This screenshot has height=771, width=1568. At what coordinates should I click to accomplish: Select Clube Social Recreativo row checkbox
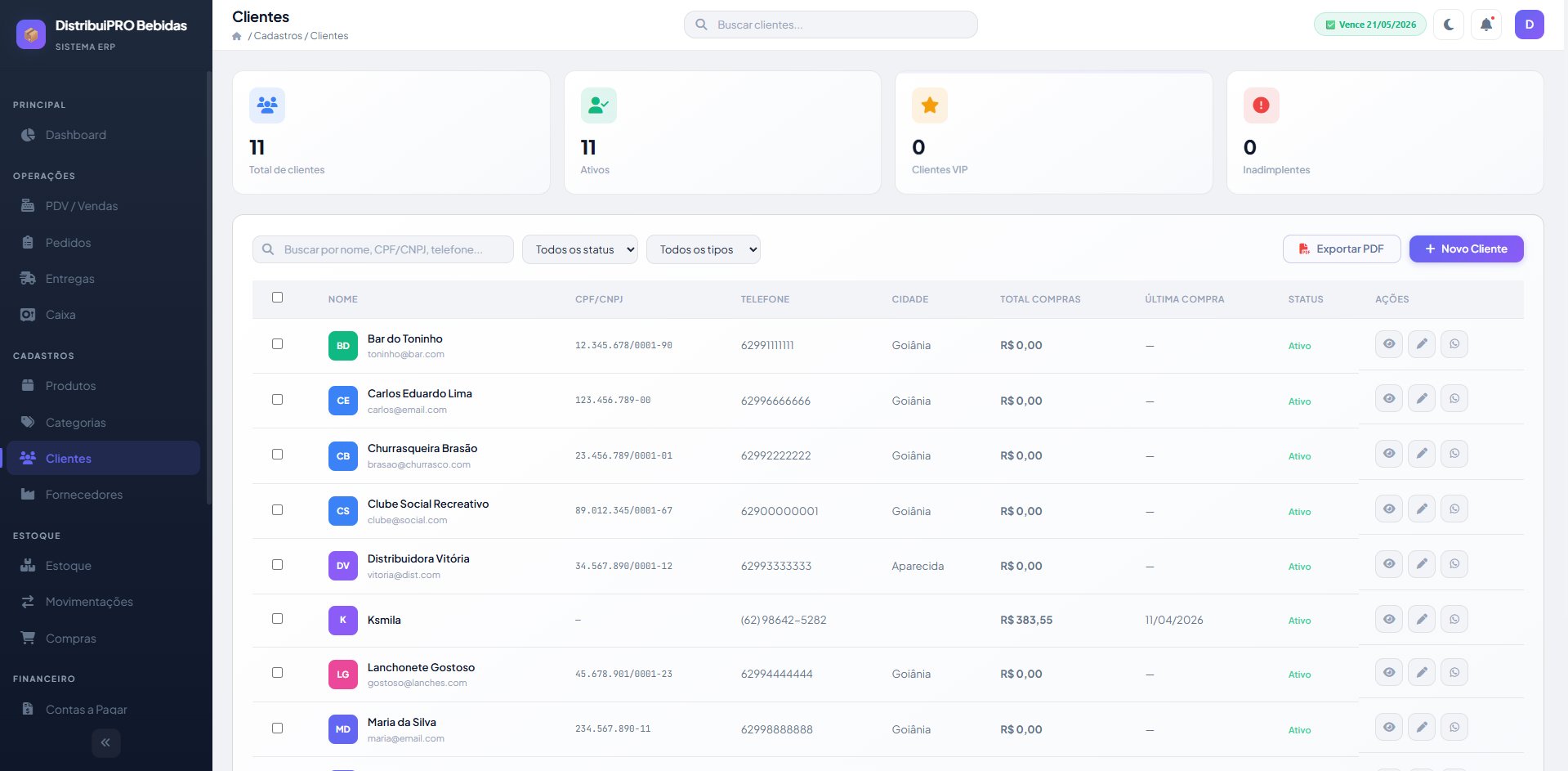tap(278, 510)
